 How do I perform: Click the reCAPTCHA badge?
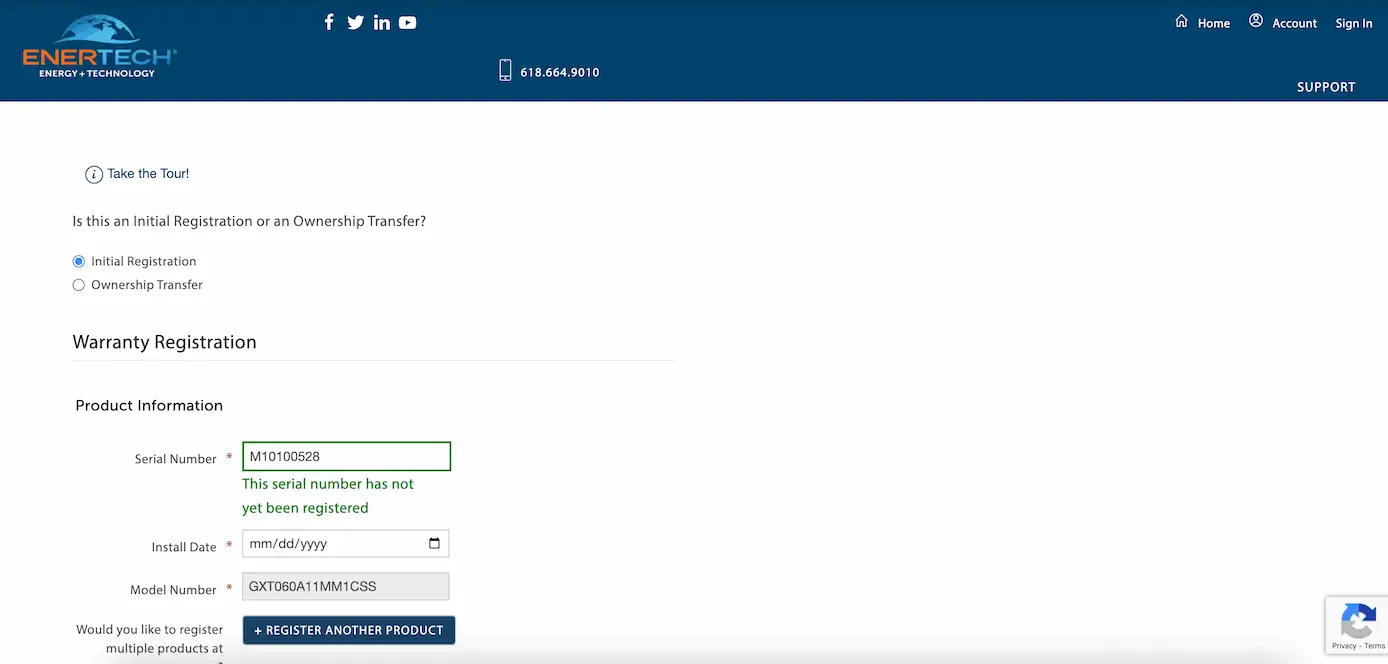click(x=1357, y=626)
